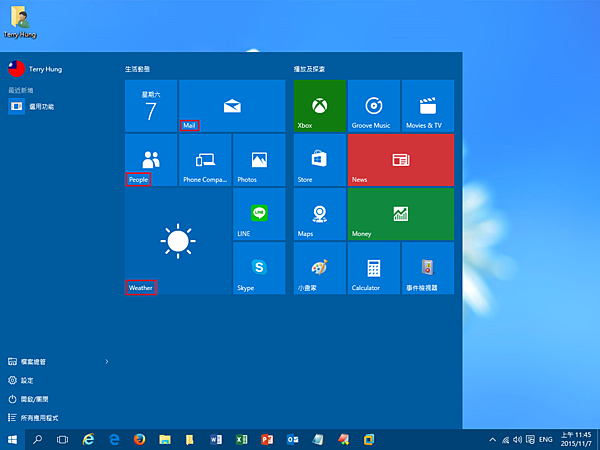Open the Calculator tile
Image resolution: width=600 pixels, height=450 pixels.
click(373, 267)
